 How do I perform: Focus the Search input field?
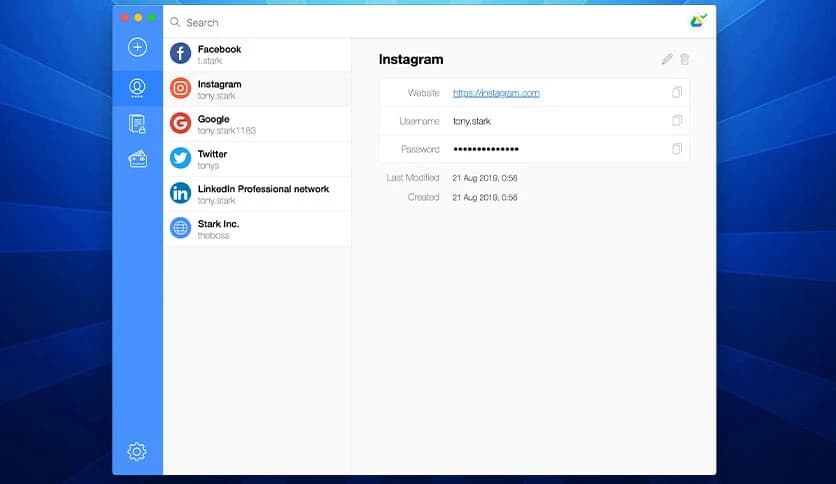427,22
